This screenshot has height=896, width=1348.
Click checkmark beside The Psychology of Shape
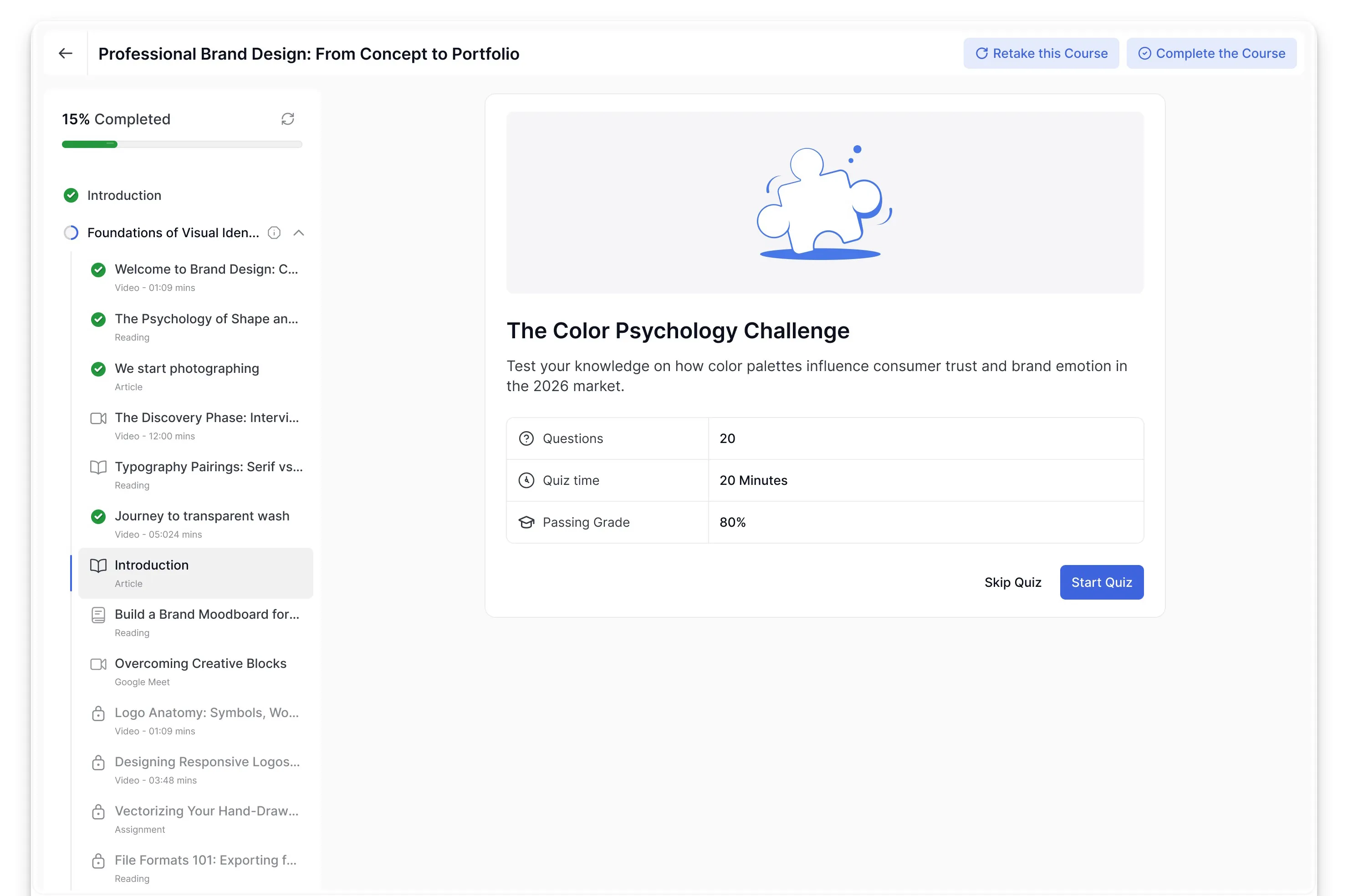pos(98,320)
